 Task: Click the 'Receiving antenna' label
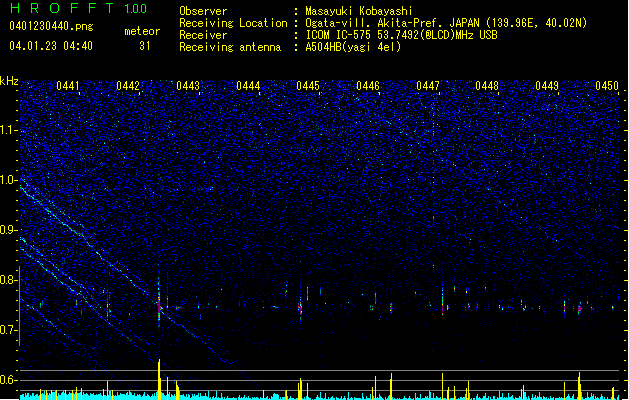pos(230,47)
